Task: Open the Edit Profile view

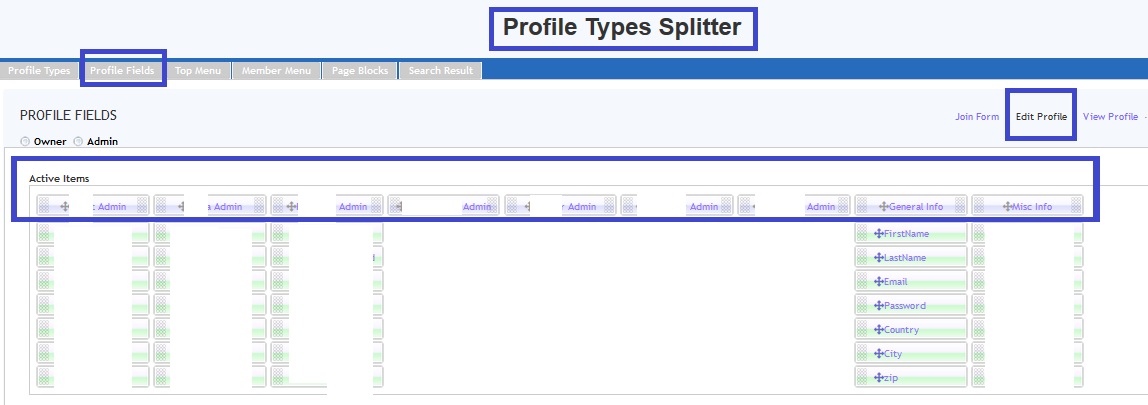Action: 1041,117
